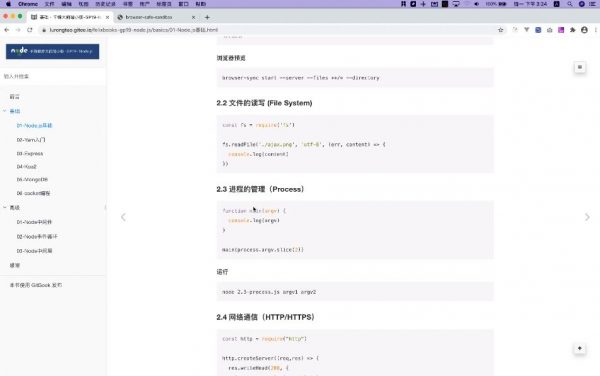Click the 2.2 File System heading
The image size is (600, 376).
coord(264,103)
